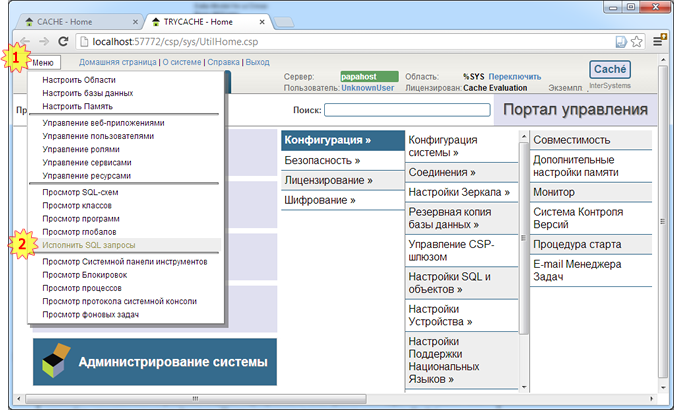Open Система Контроля Версий item
The width and height of the screenshot is (674, 410).
tap(591, 218)
